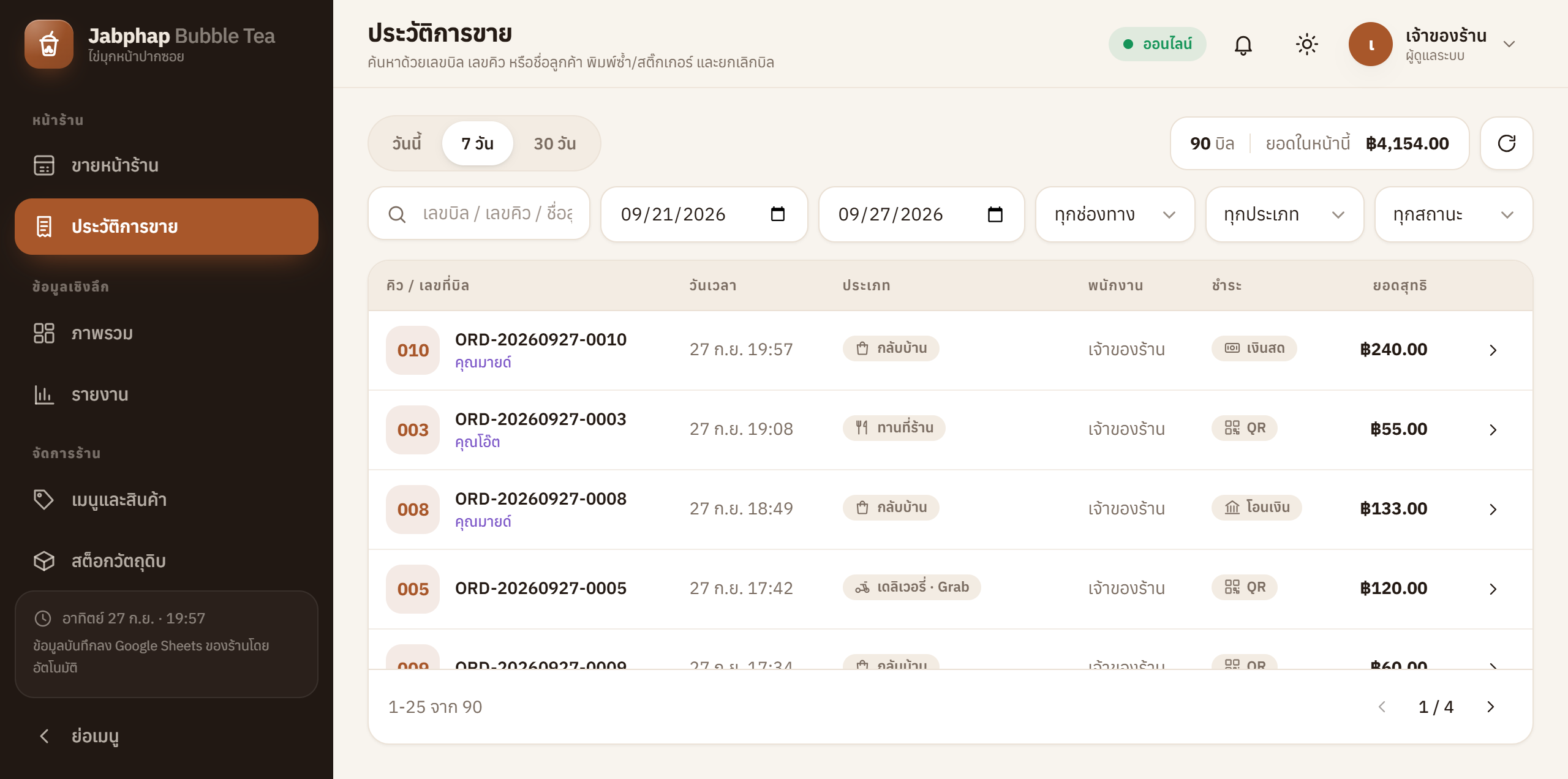Click the เงินสด payment badge

pos(1254,348)
